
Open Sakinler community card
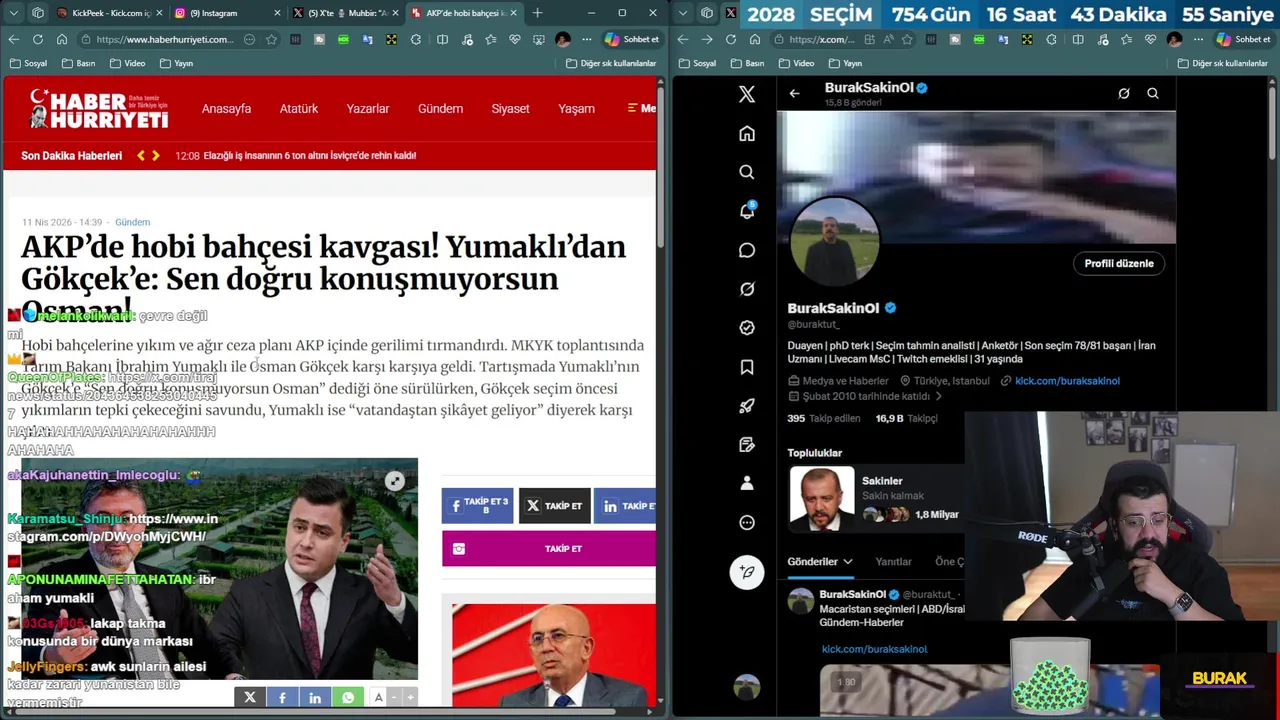coord(874,498)
